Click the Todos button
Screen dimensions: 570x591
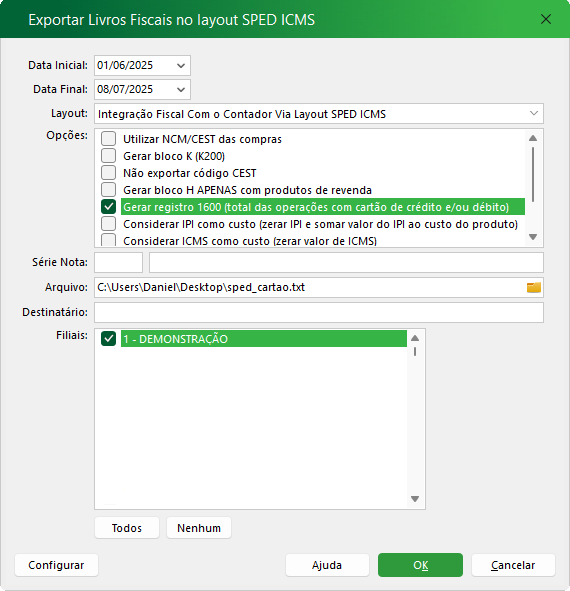[x=127, y=528]
